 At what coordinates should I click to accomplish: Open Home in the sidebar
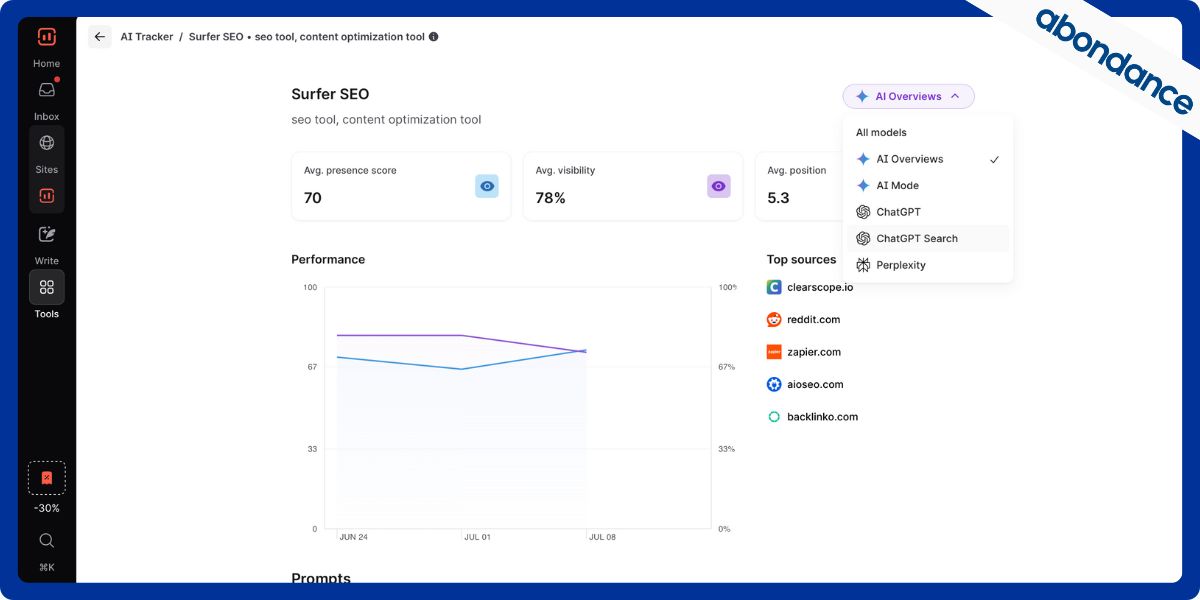[46, 64]
